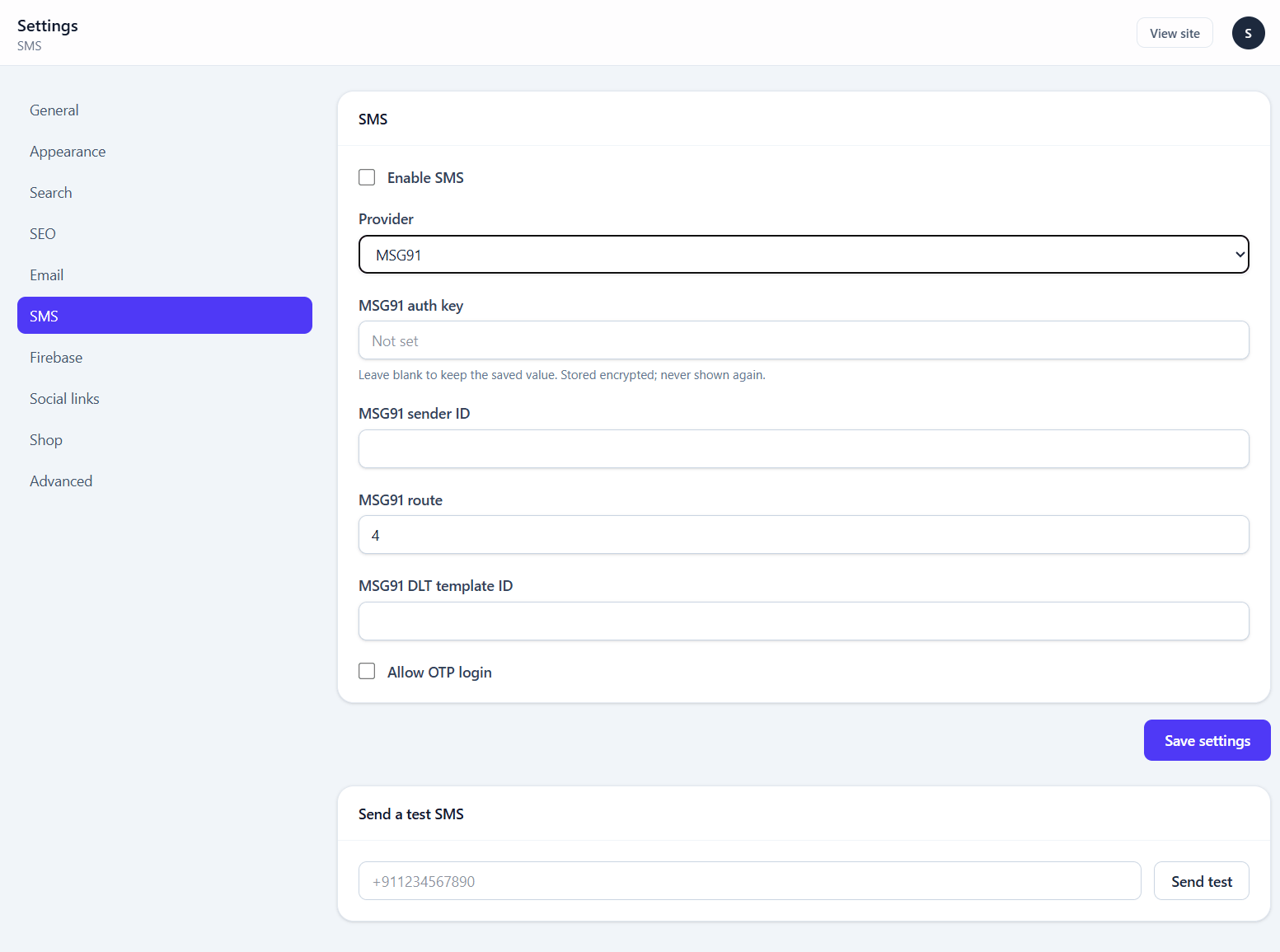The height and width of the screenshot is (952, 1280).
Task: Go to Social links settings
Action: [165, 399]
